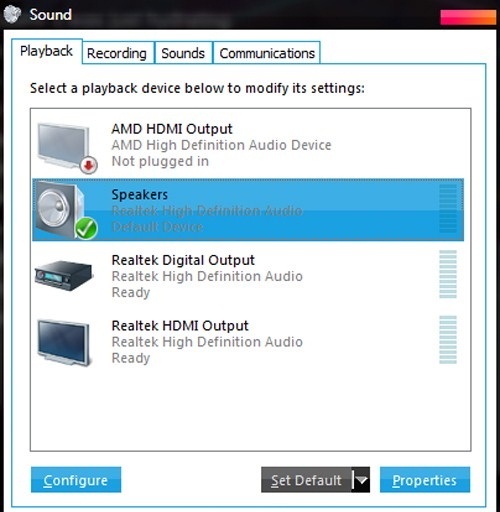Image resolution: width=500 pixels, height=512 pixels.
Task: Click the Realtek HDMI Output monitor icon
Action: tap(64, 343)
